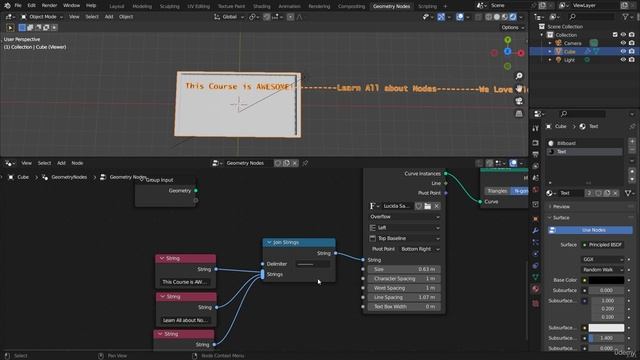
Task: Toggle Collection visibility eye icon
Action: (x=623, y=35)
